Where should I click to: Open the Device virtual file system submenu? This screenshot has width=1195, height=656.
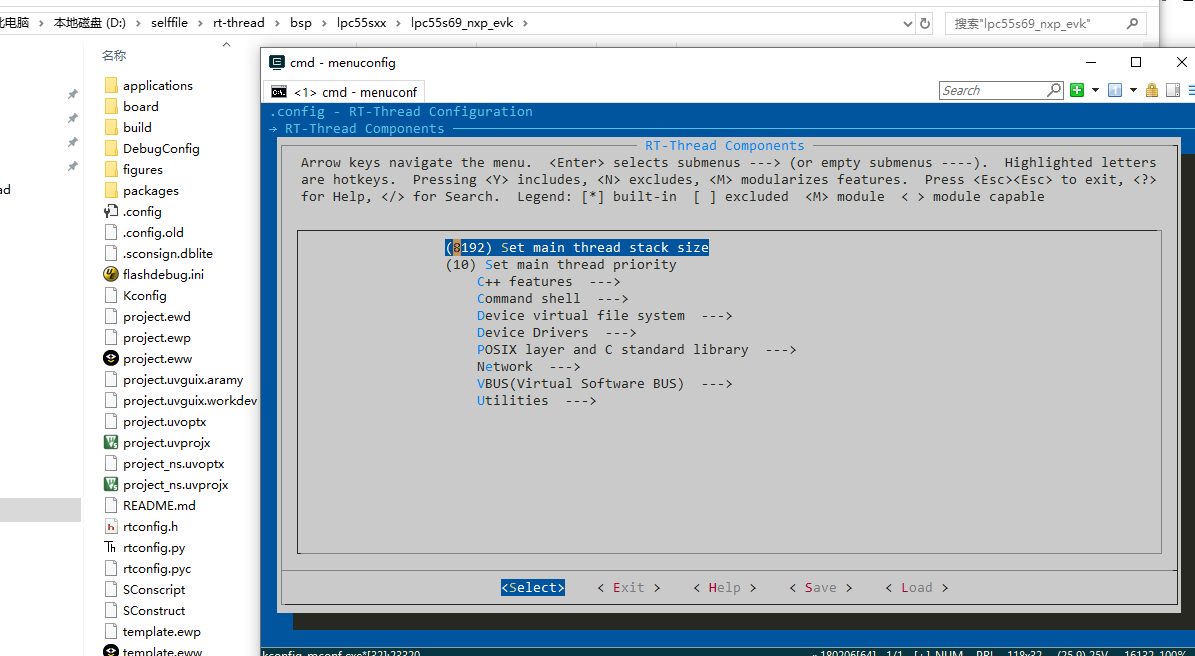[x=604, y=315]
